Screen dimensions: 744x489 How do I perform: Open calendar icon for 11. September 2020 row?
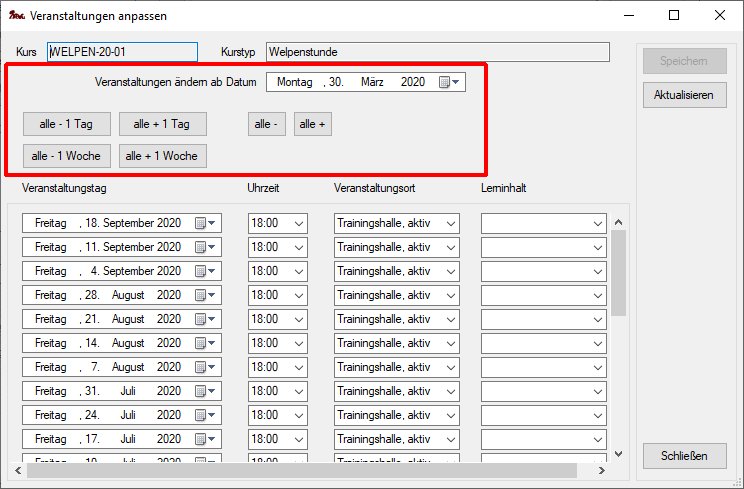click(x=205, y=247)
